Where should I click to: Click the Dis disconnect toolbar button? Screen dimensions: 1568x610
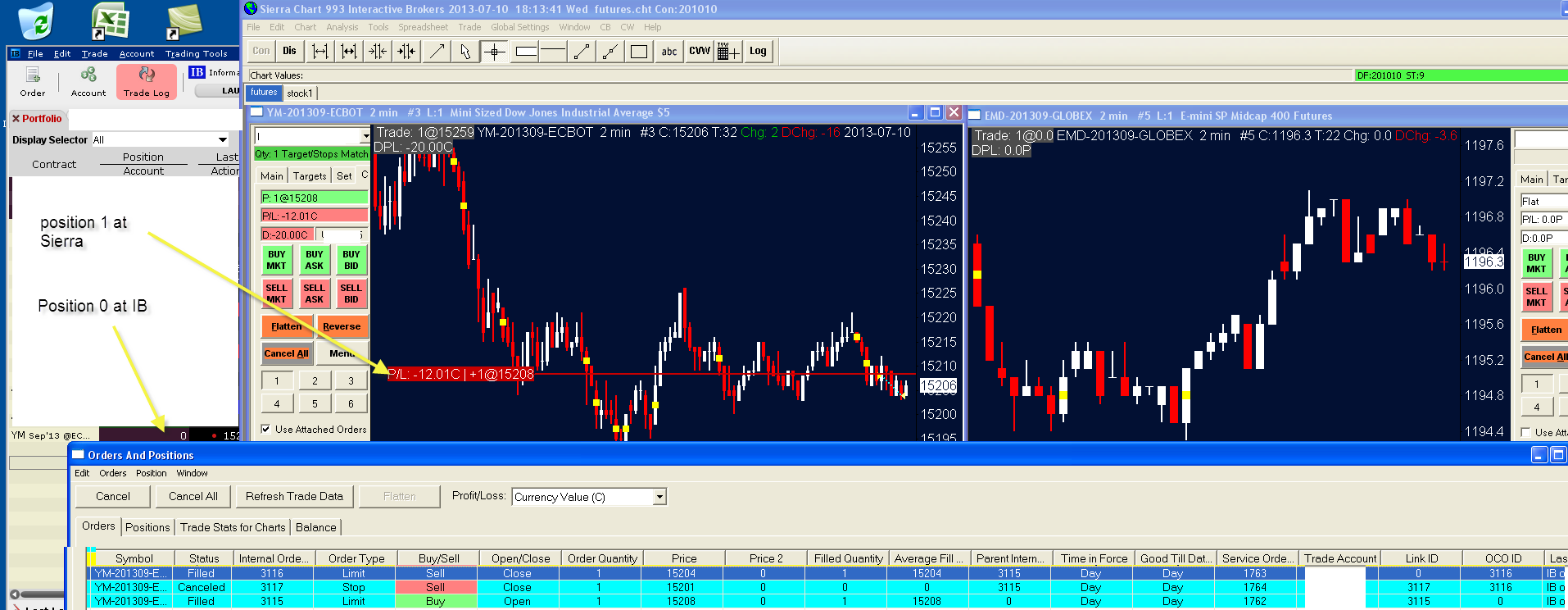[x=289, y=52]
